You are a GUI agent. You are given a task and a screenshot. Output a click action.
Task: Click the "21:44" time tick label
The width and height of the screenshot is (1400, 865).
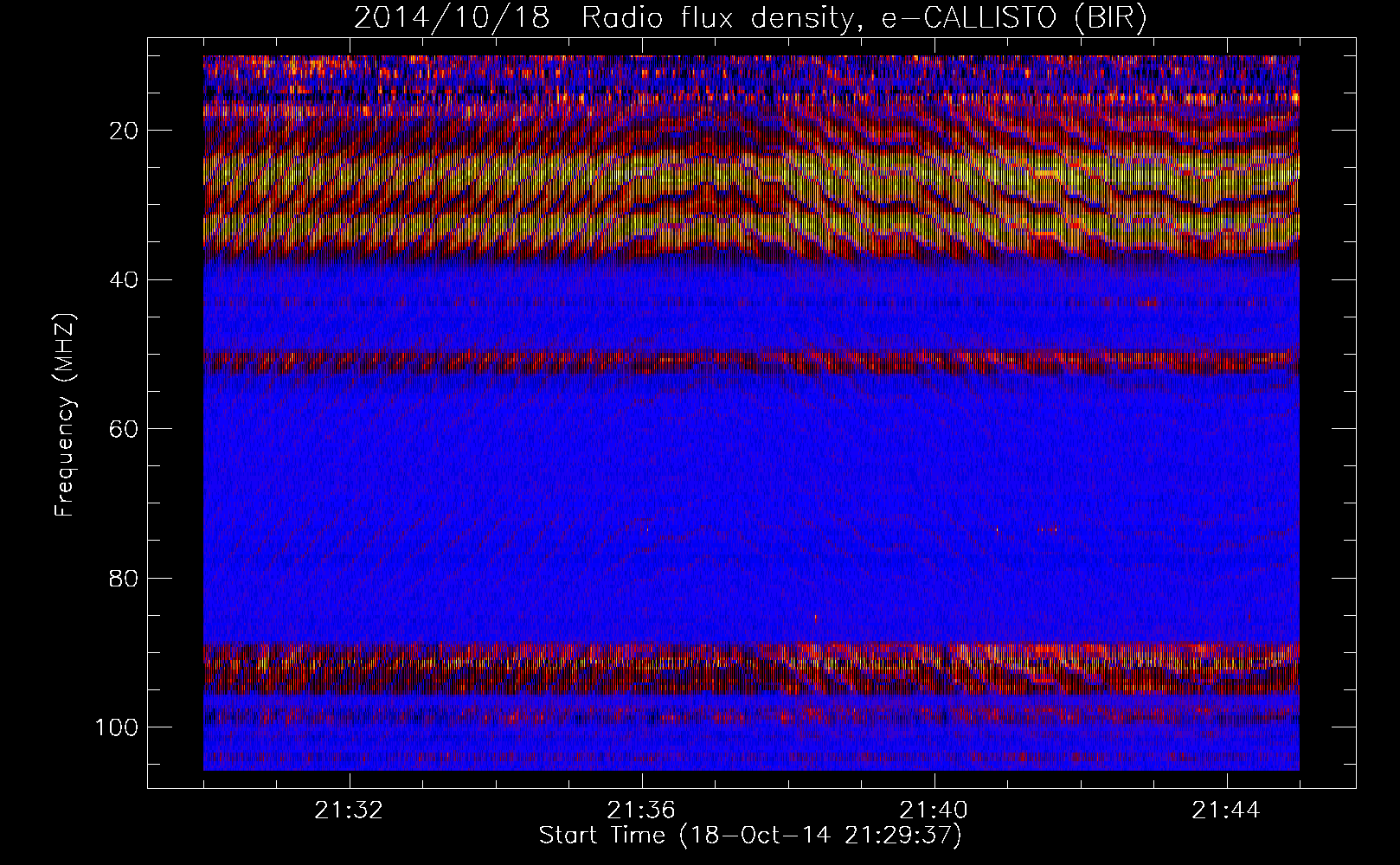[x=1226, y=811]
